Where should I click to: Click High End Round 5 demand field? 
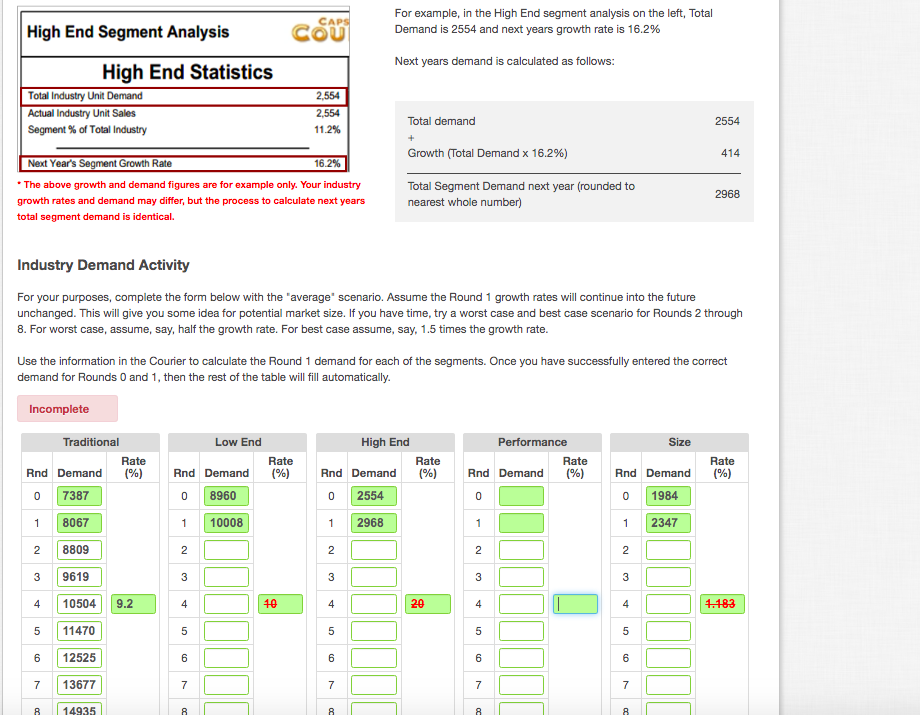[374, 630]
